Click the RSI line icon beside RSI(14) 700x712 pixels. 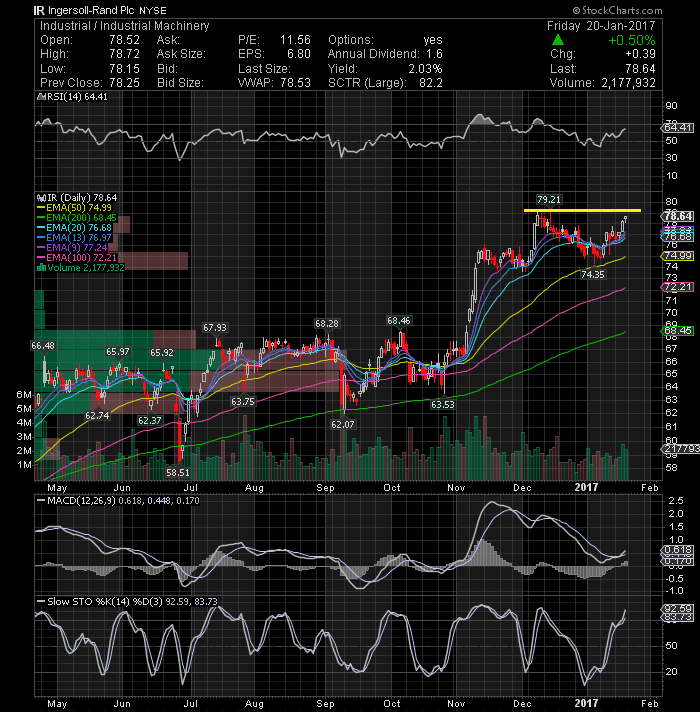point(39,97)
